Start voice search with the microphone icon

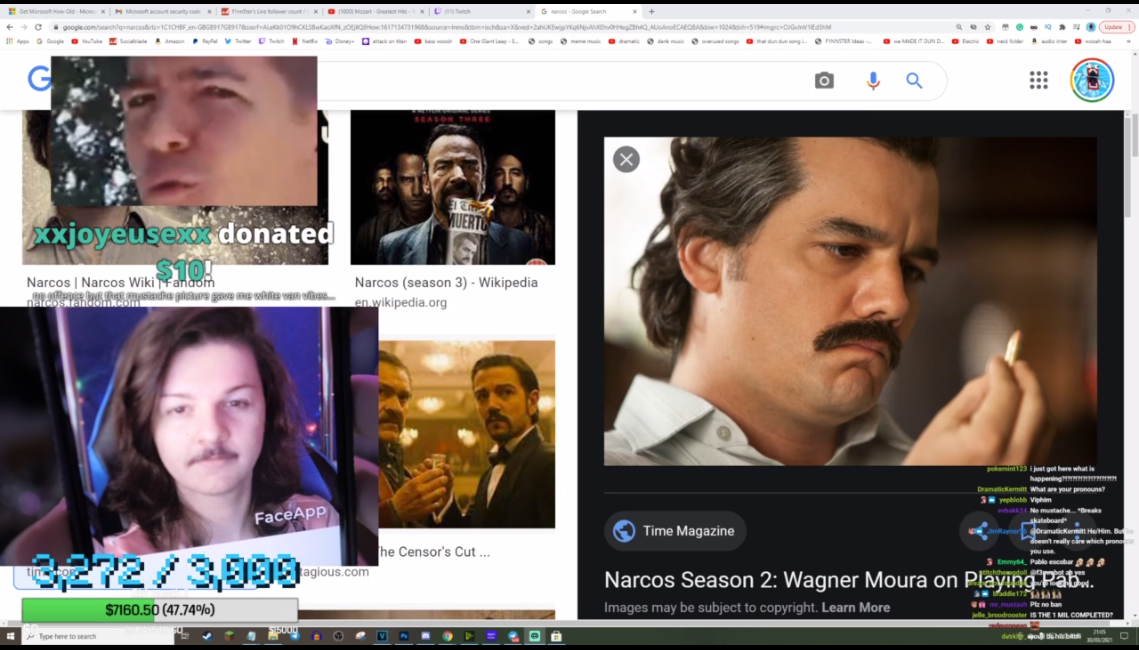[x=873, y=81]
